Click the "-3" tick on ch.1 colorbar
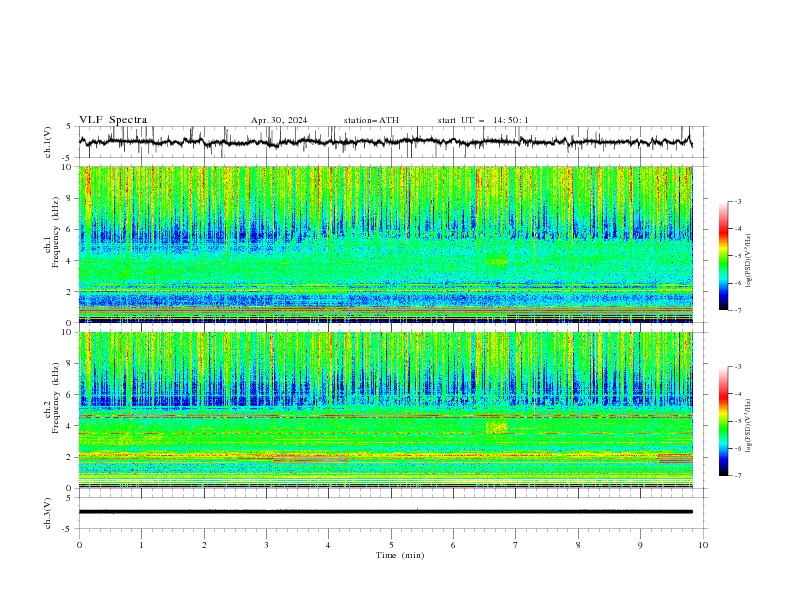Image resolution: width=792 pixels, height=612 pixels. click(737, 201)
